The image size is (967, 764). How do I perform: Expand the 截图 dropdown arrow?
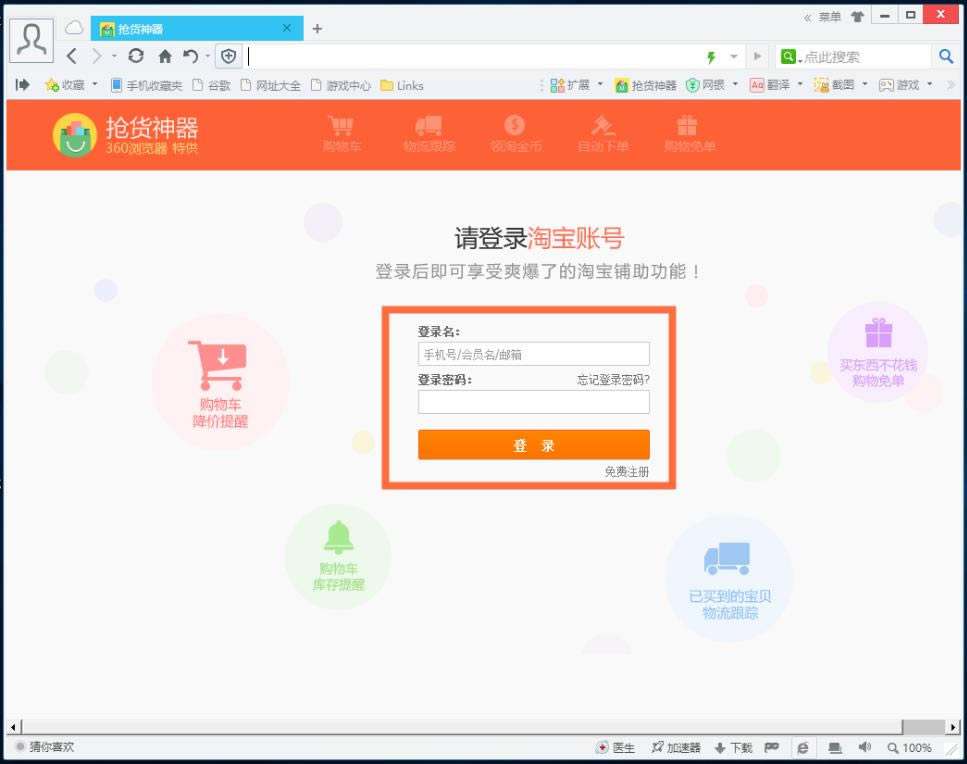pyautogui.click(x=865, y=84)
